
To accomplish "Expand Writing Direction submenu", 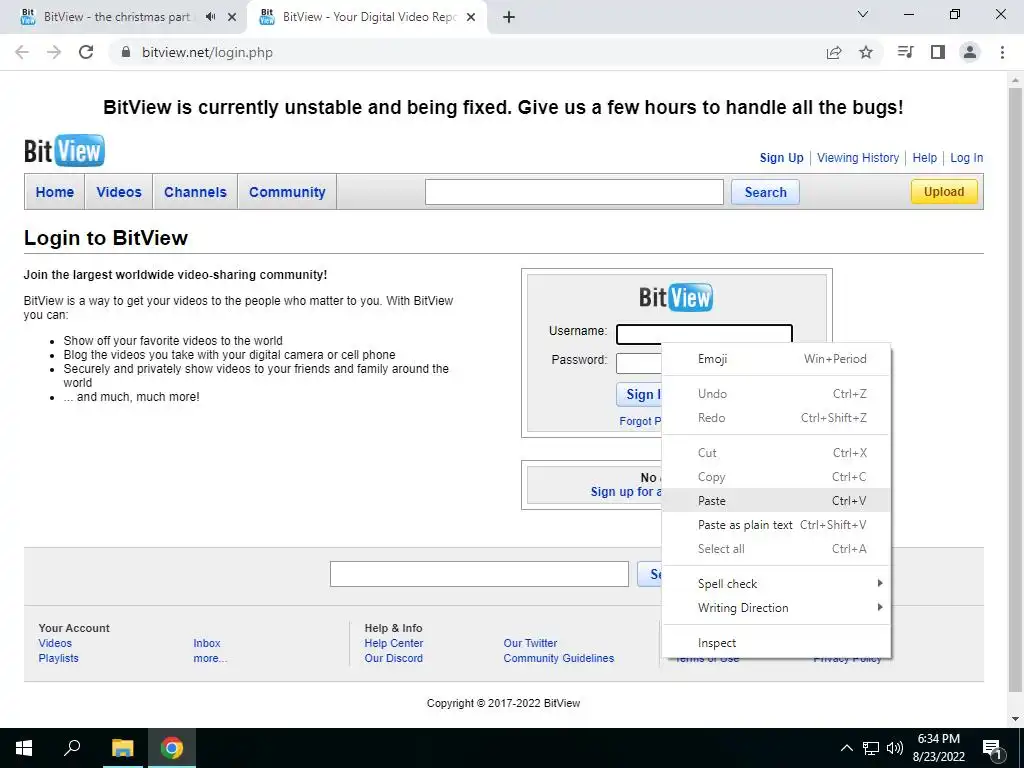I will (x=776, y=608).
